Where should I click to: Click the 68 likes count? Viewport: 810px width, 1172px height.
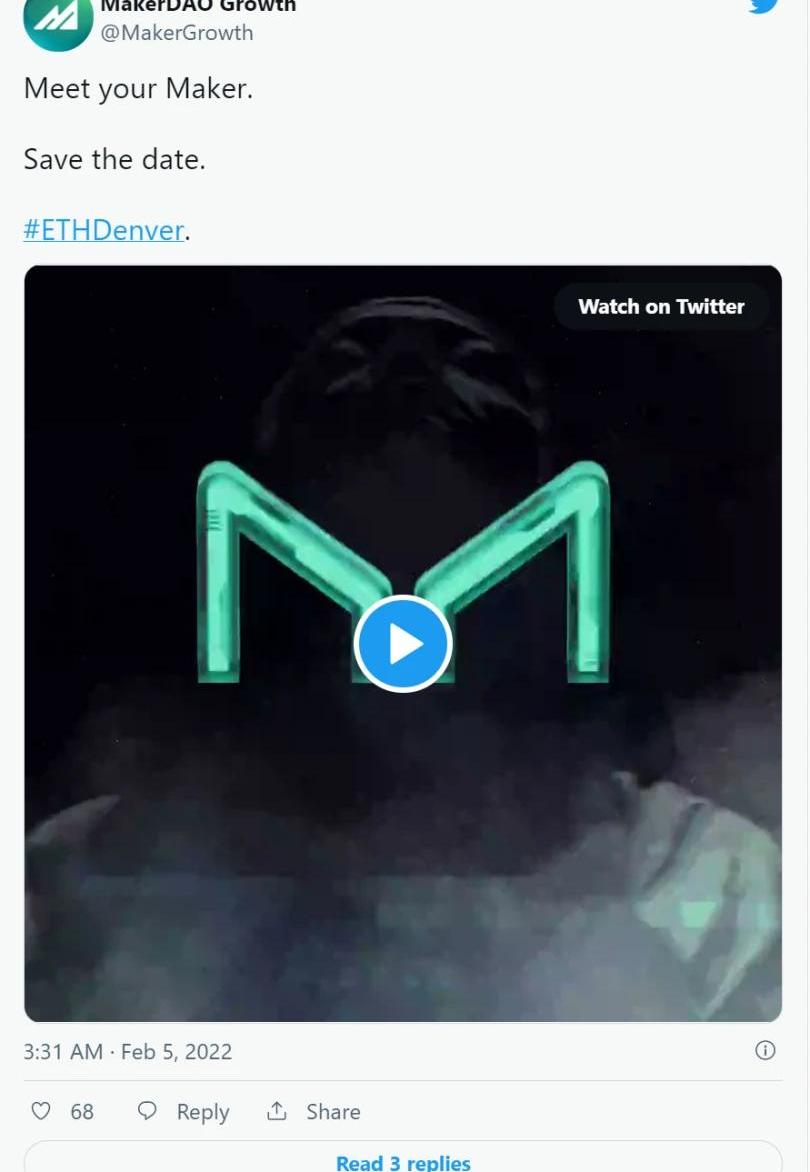tap(82, 1111)
